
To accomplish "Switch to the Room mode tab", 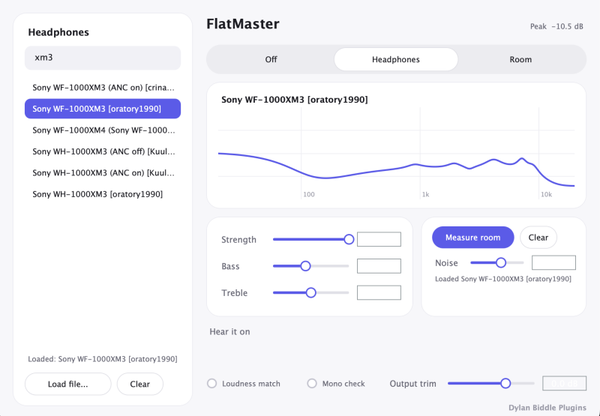I will point(520,59).
